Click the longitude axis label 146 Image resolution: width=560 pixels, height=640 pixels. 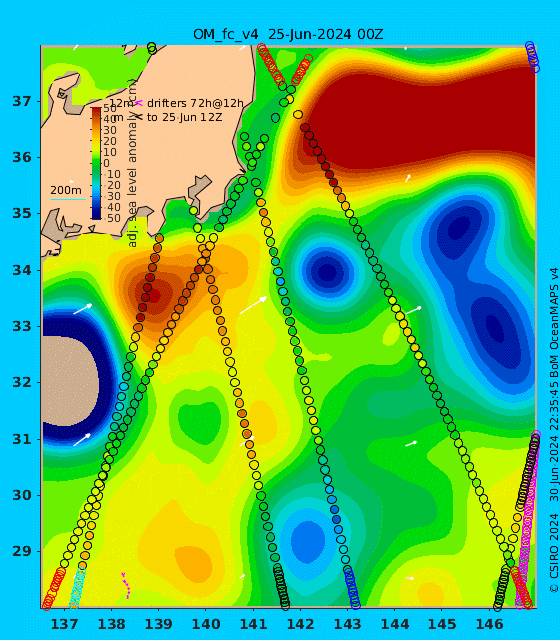click(x=489, y=624)
